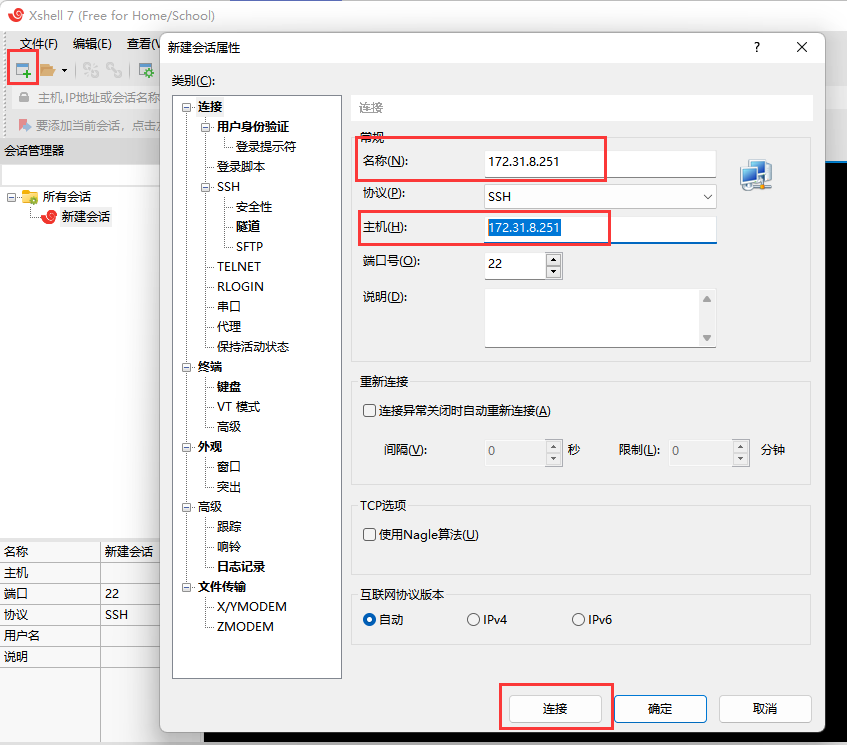Screen dimensions: 847x745
Task: Increase port number with up spinner arrow
Action: 553,259
